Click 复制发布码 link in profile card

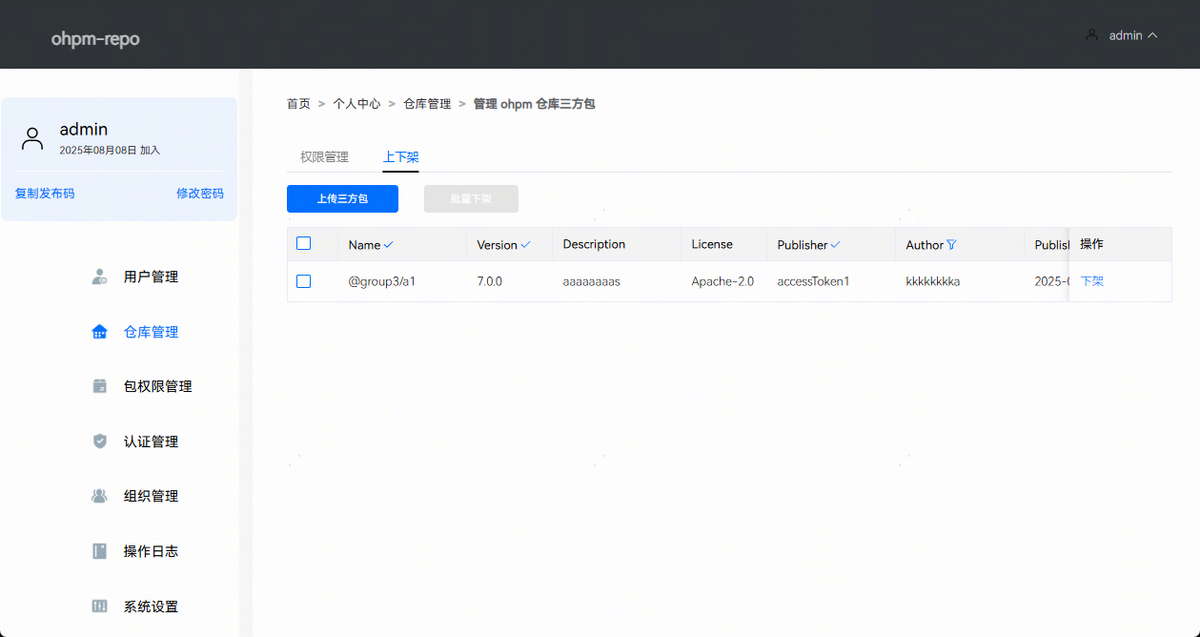(x=45, y=193)
